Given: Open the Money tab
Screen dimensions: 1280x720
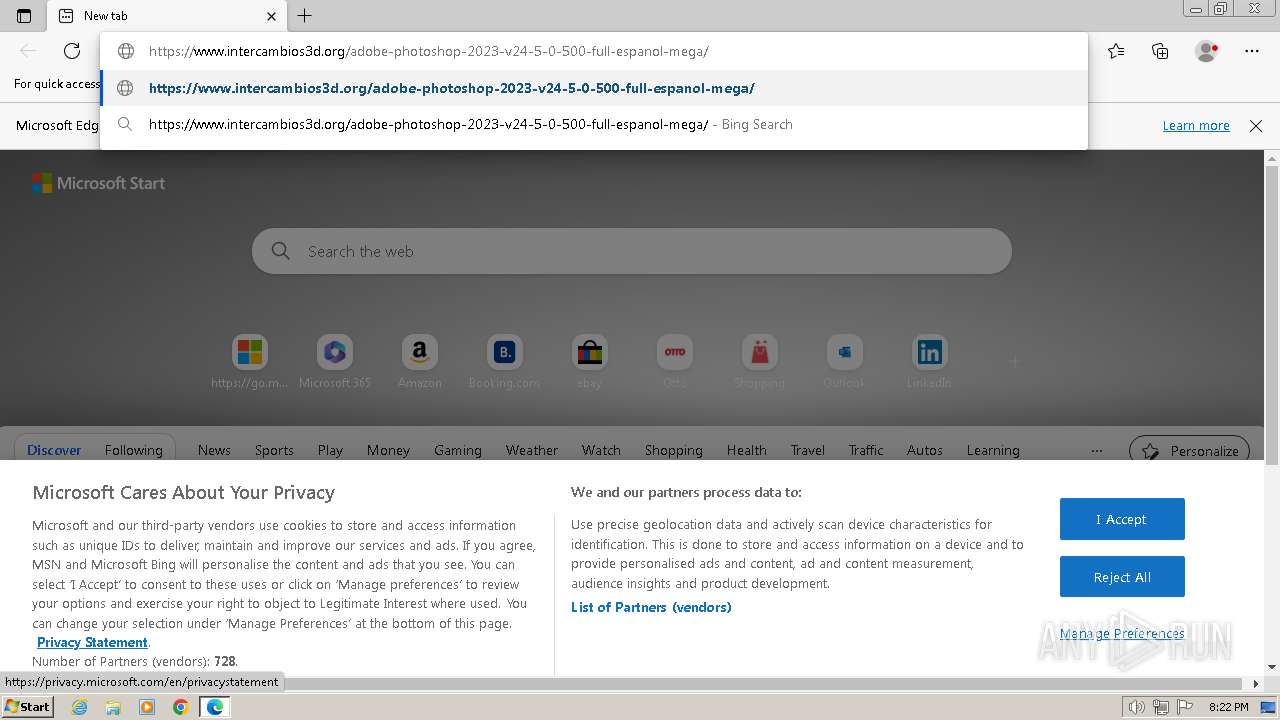Looking at the screenshot, I should (x=388, y=450).
